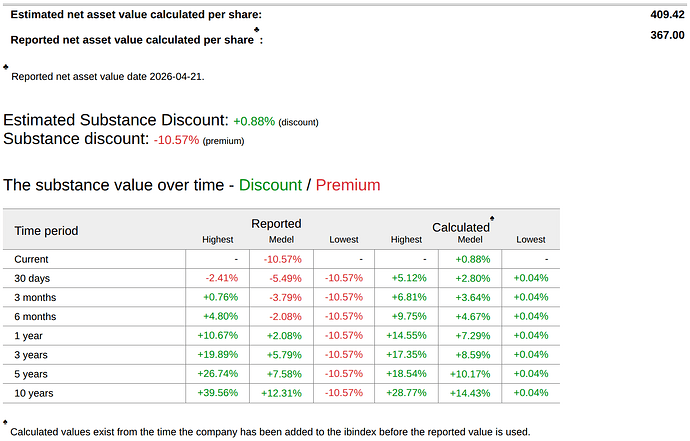The image size is (690, 441).
Task: Click the Time period column header
Action: (46, 231)
